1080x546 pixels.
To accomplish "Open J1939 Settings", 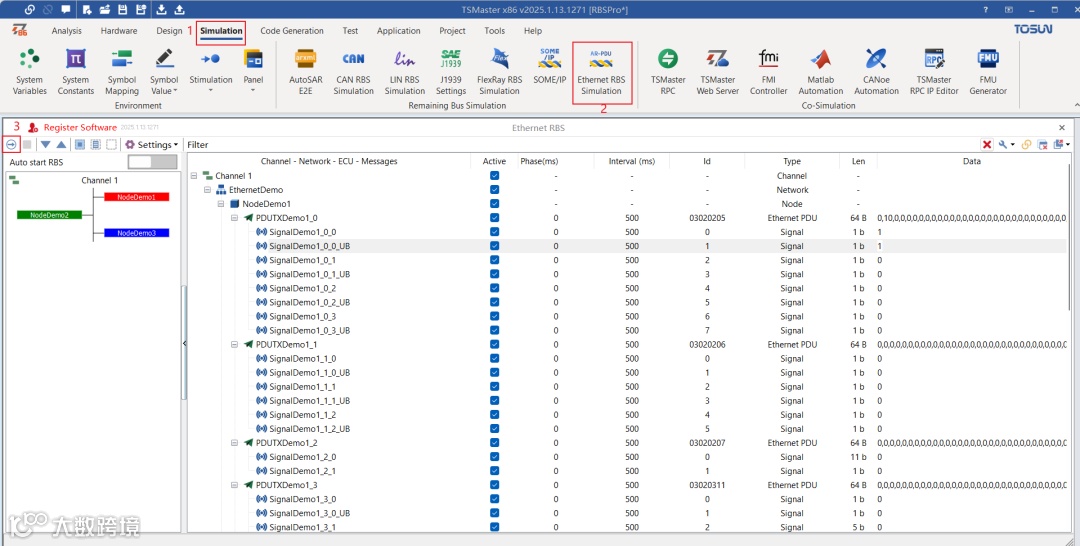I will coord(451,72).
